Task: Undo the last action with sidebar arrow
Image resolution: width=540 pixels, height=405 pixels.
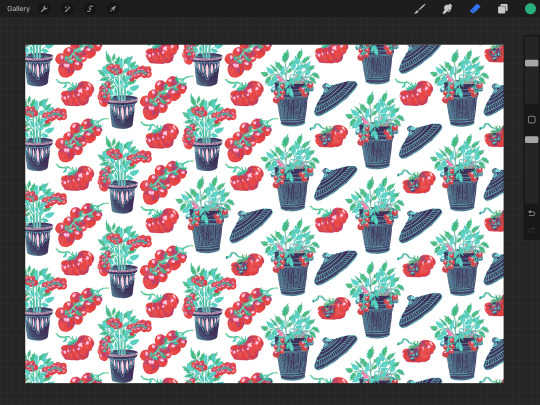Action: [x=531, y=213]
